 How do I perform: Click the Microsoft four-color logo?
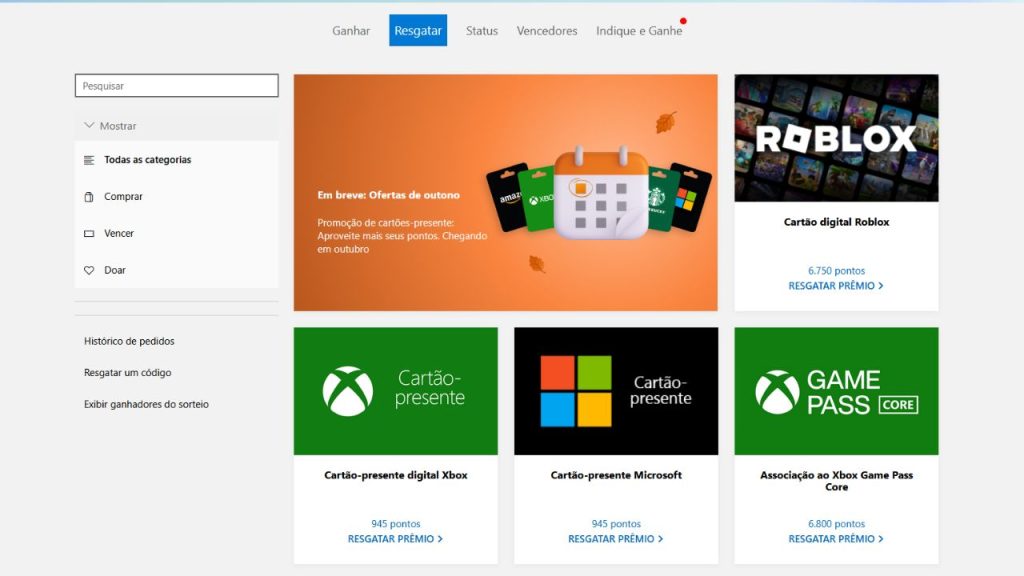point(576,391)
